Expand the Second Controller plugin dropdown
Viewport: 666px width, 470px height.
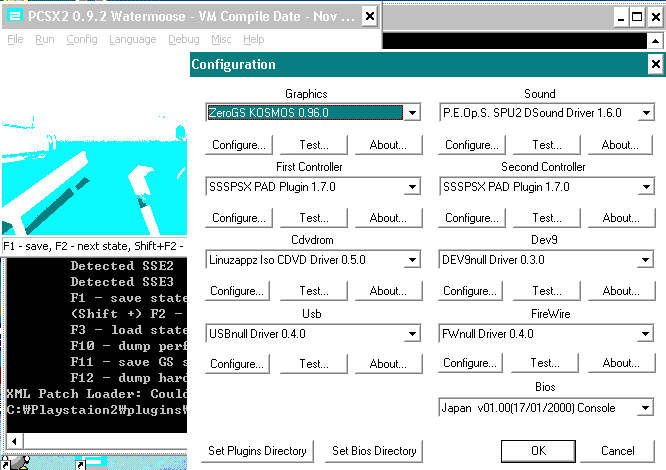pos(646,187)
